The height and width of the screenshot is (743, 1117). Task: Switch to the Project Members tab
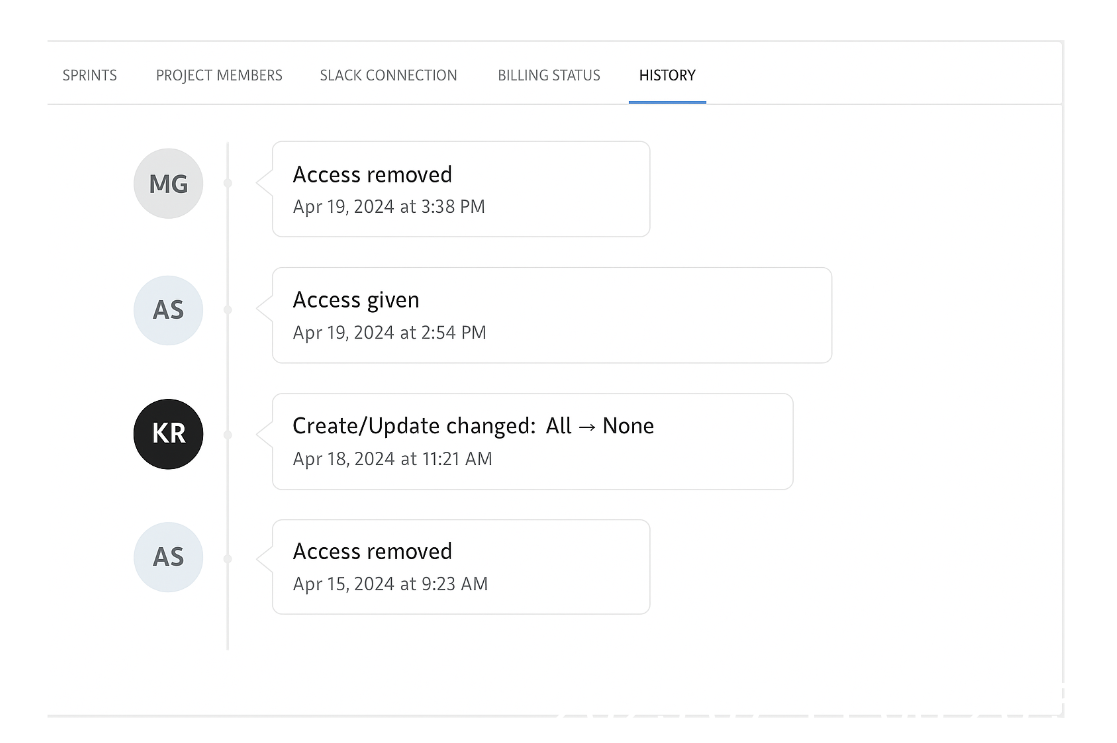(x=219, y=75)
